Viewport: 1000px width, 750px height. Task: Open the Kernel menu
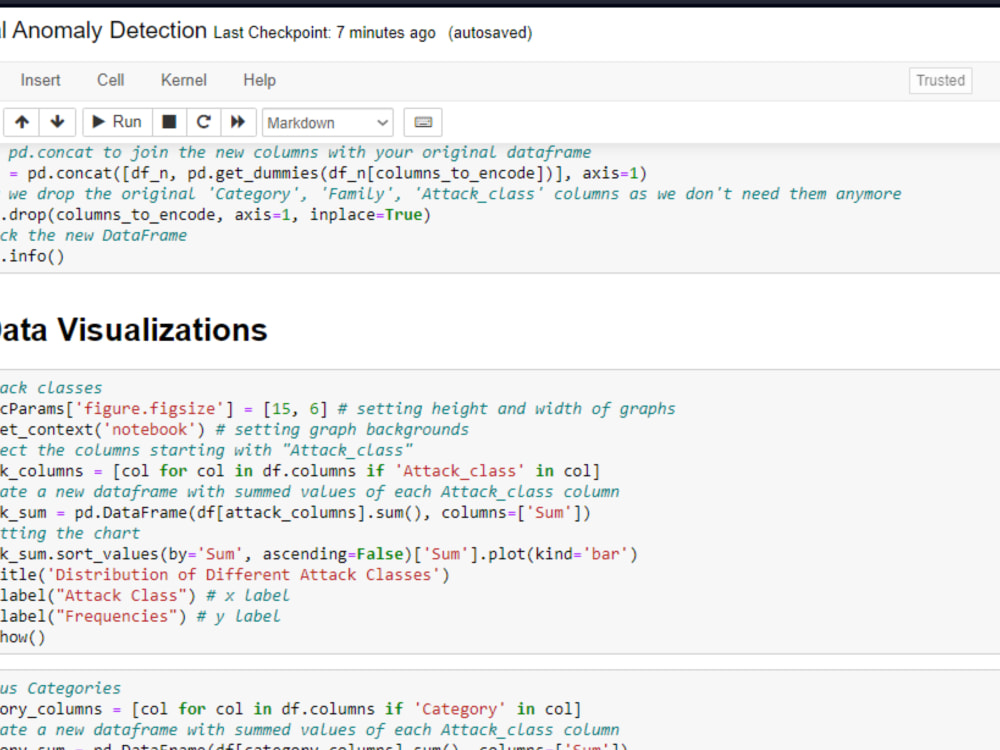pos(183,80)
